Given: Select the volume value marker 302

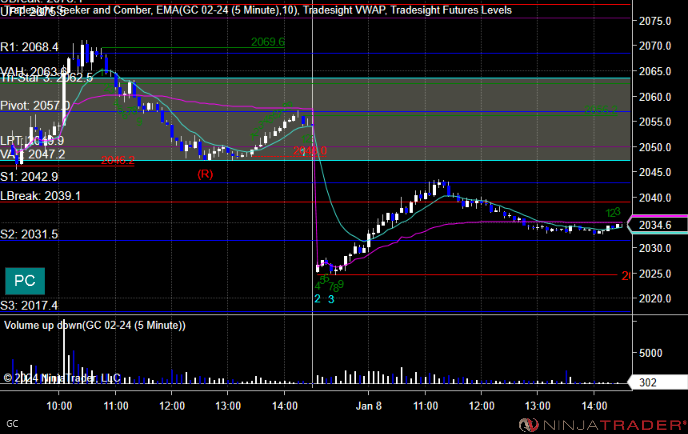Looking at the screenshot, I should (x=658, y=382).
